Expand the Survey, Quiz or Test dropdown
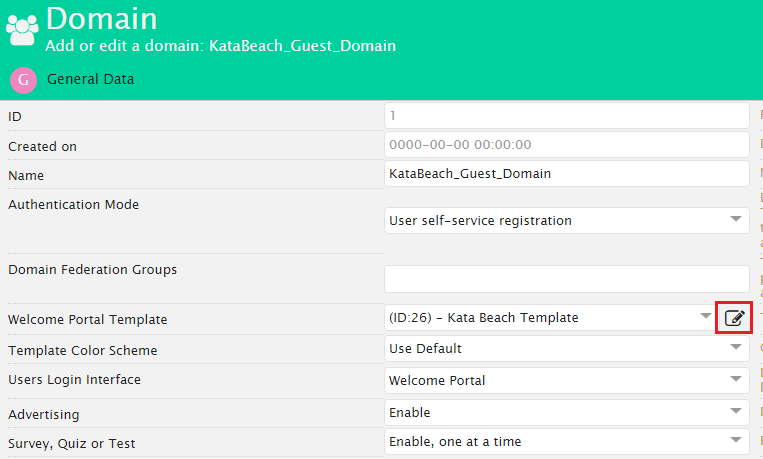Image resolution: width=763 pixels, height=459 pixels. coord(566,441)
